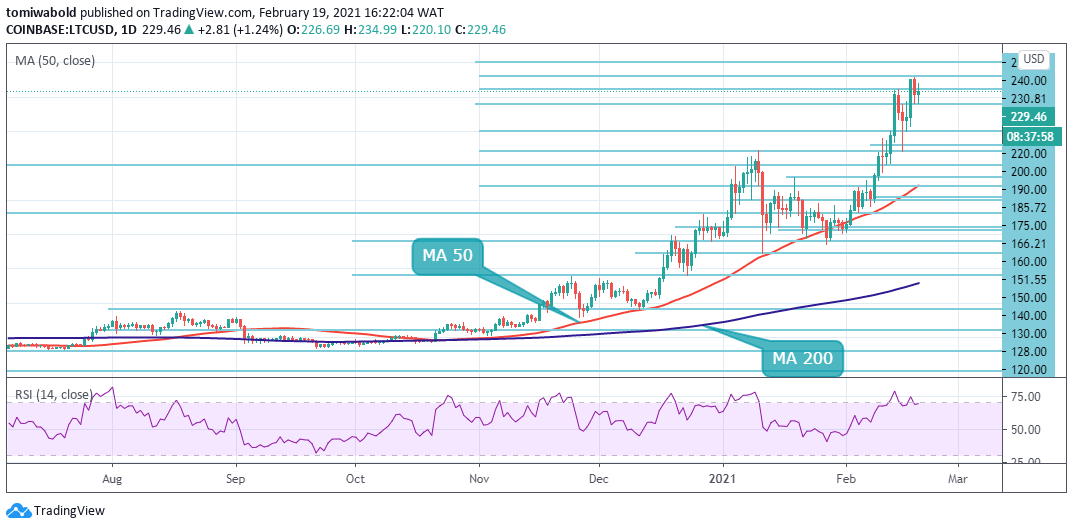Click the 140.00 price axis label
This screenshot has width=1073, height=529.
[1028, 316]
